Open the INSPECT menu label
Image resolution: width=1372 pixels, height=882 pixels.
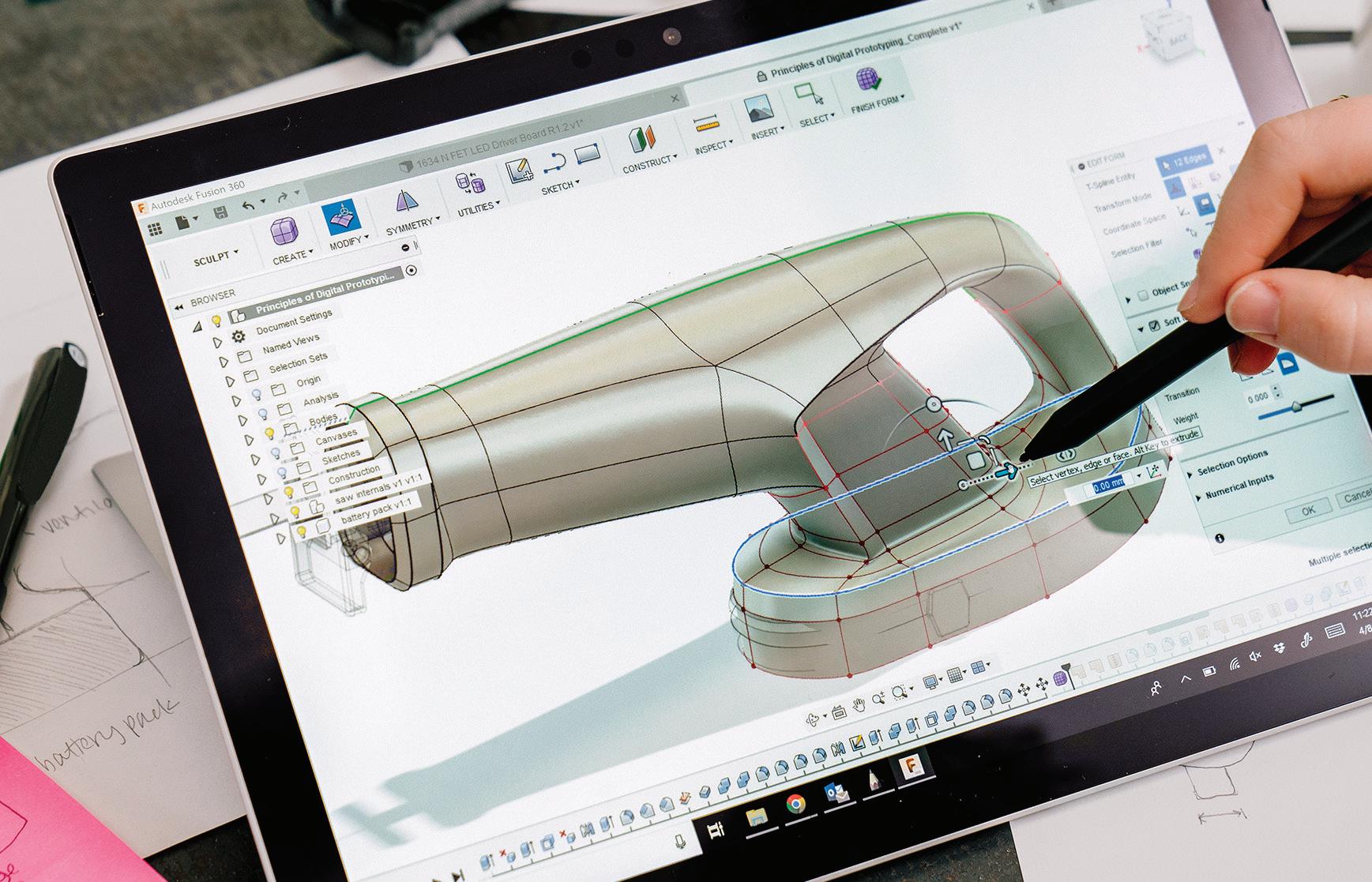(713, 145)
